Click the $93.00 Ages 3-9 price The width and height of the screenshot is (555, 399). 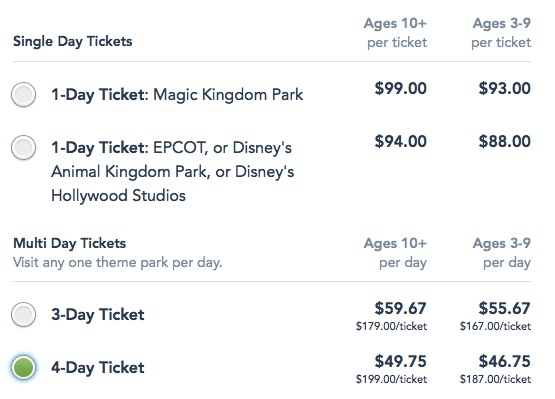504,88
